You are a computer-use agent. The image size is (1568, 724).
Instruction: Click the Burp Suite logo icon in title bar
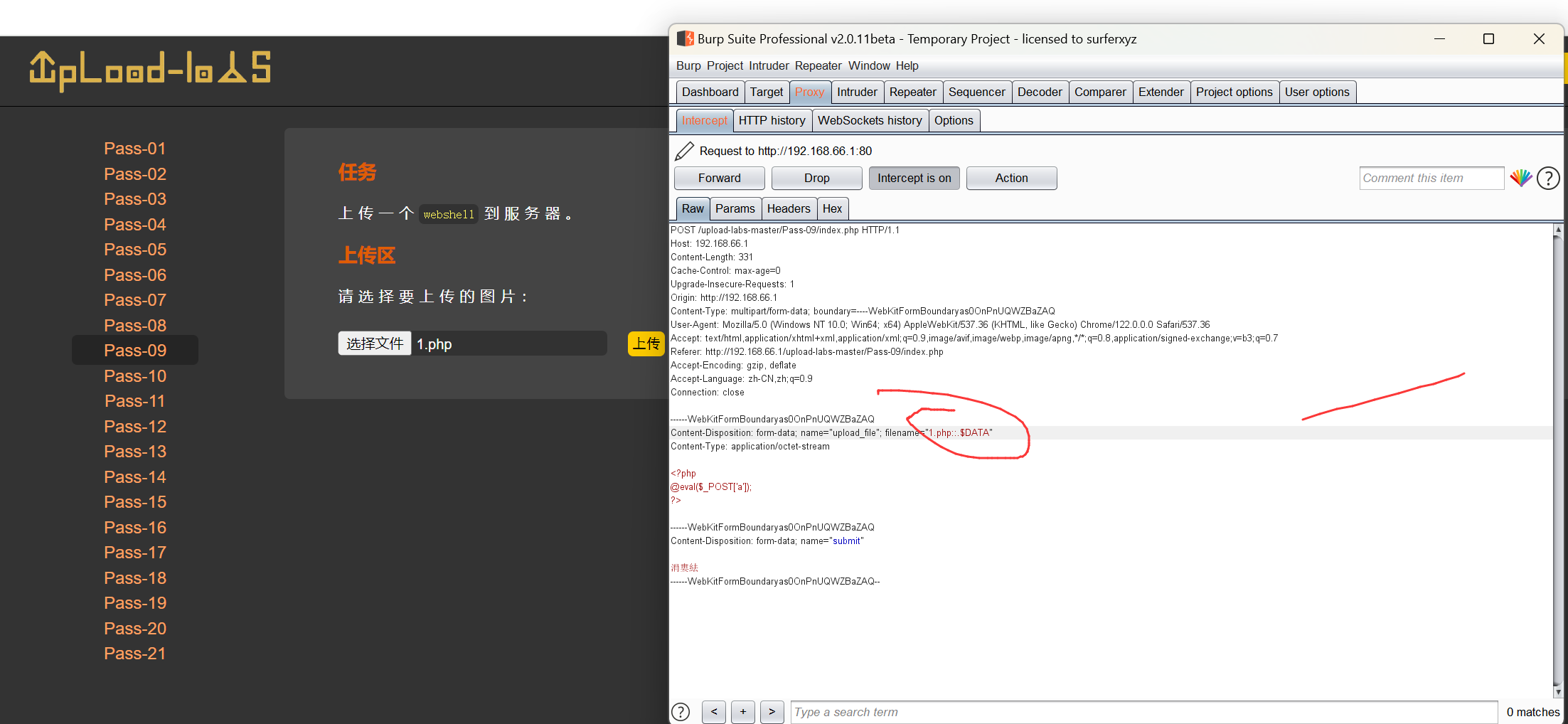click(685, 38)
